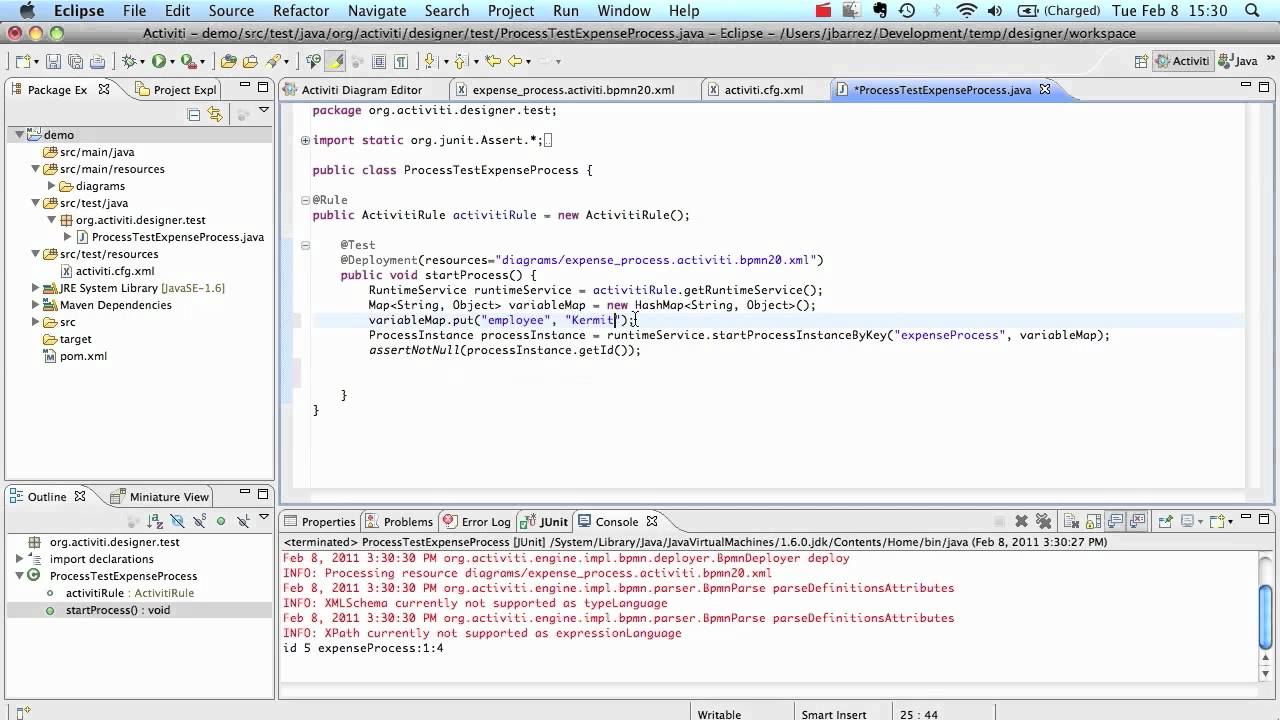This screenshot has height=720, width=1280.
Task: Click the Run External Tools icon
Action: pos(188,61)
